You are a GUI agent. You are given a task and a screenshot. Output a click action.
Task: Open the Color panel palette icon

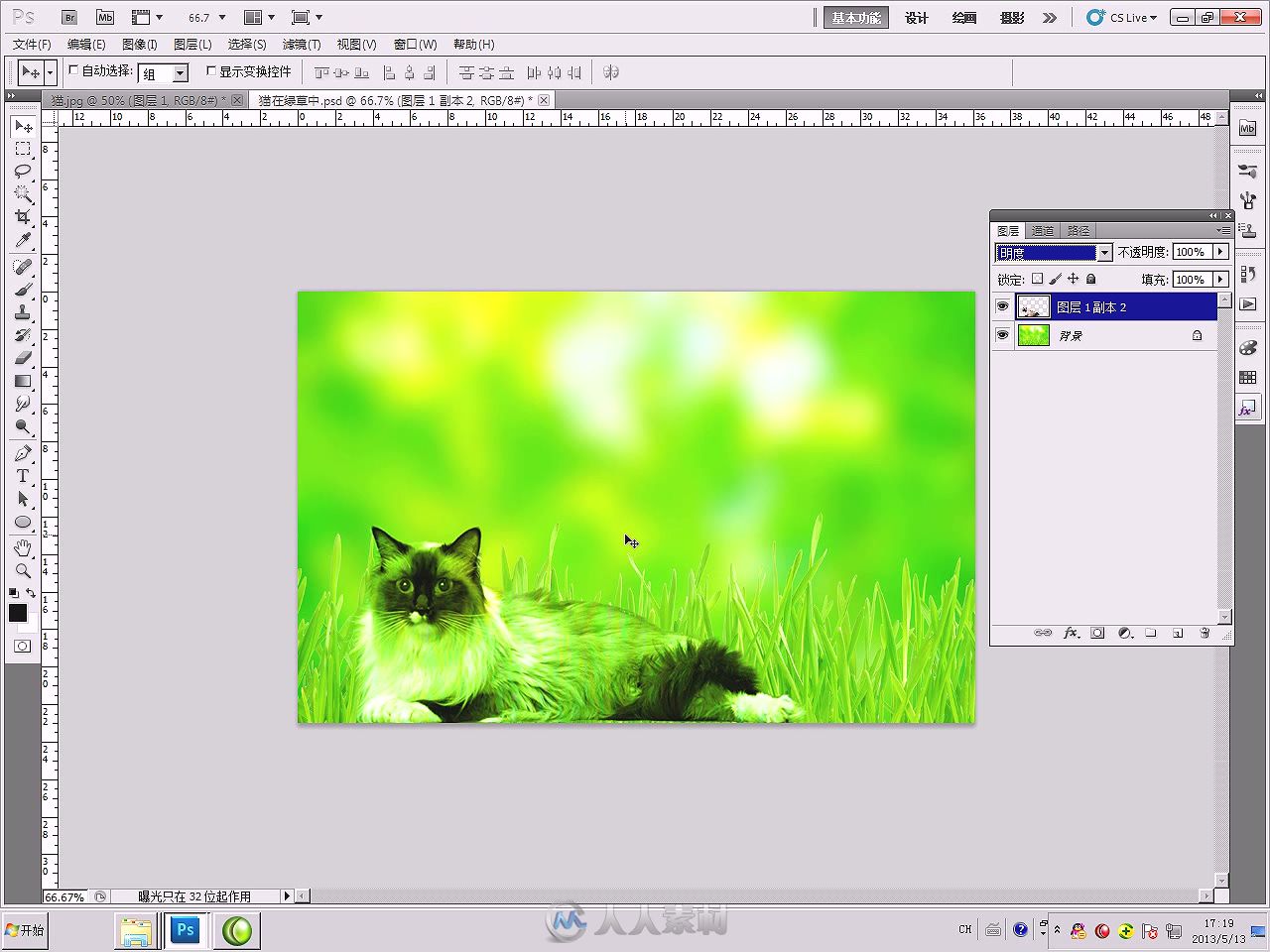(x=1248, y=348)
